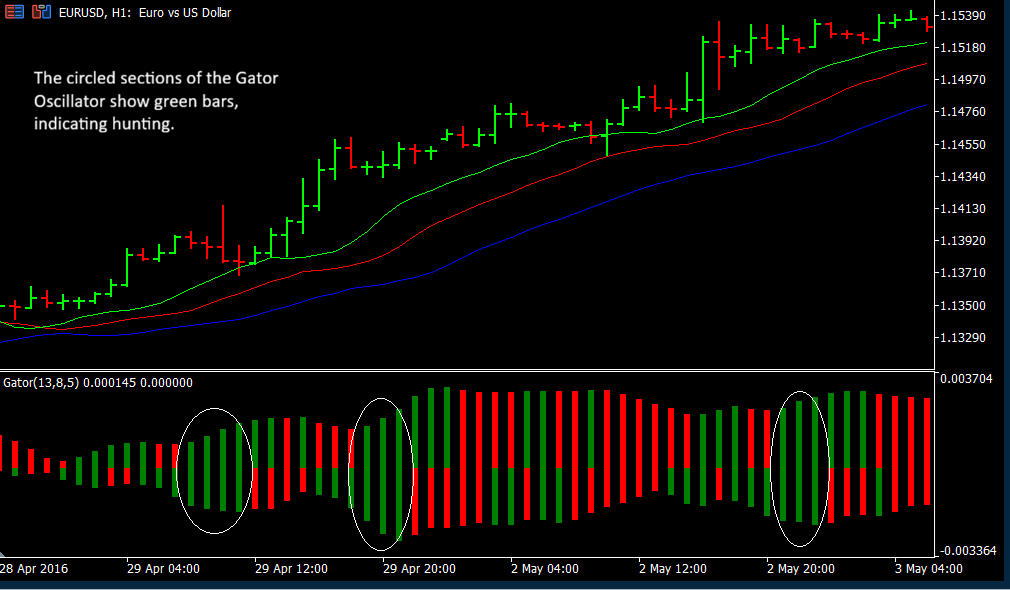Click price scale value 1.14550
Screen dimensions: 1010x590
pos(963,144)
